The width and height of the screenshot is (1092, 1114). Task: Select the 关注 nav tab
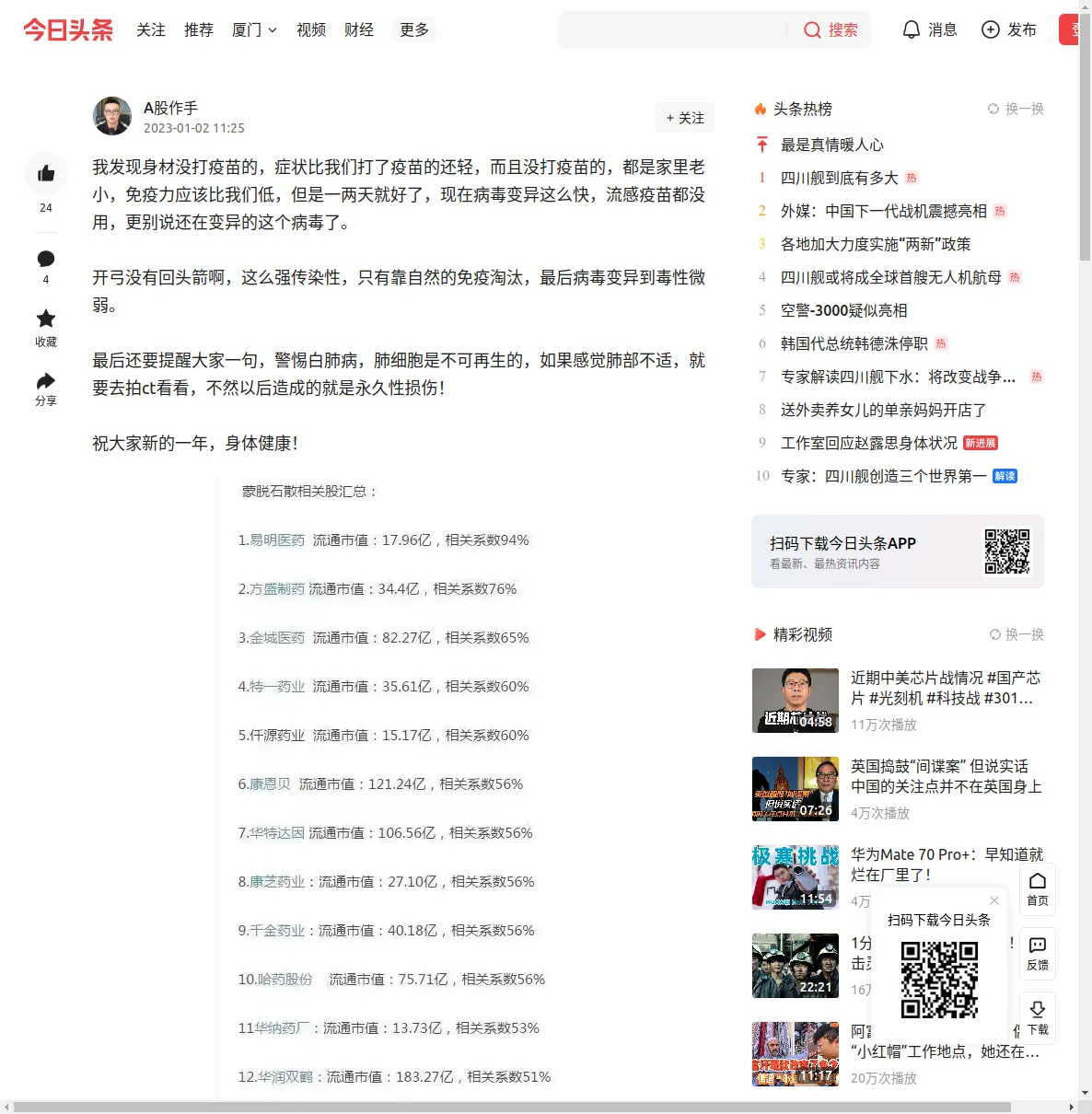point(151,30)
